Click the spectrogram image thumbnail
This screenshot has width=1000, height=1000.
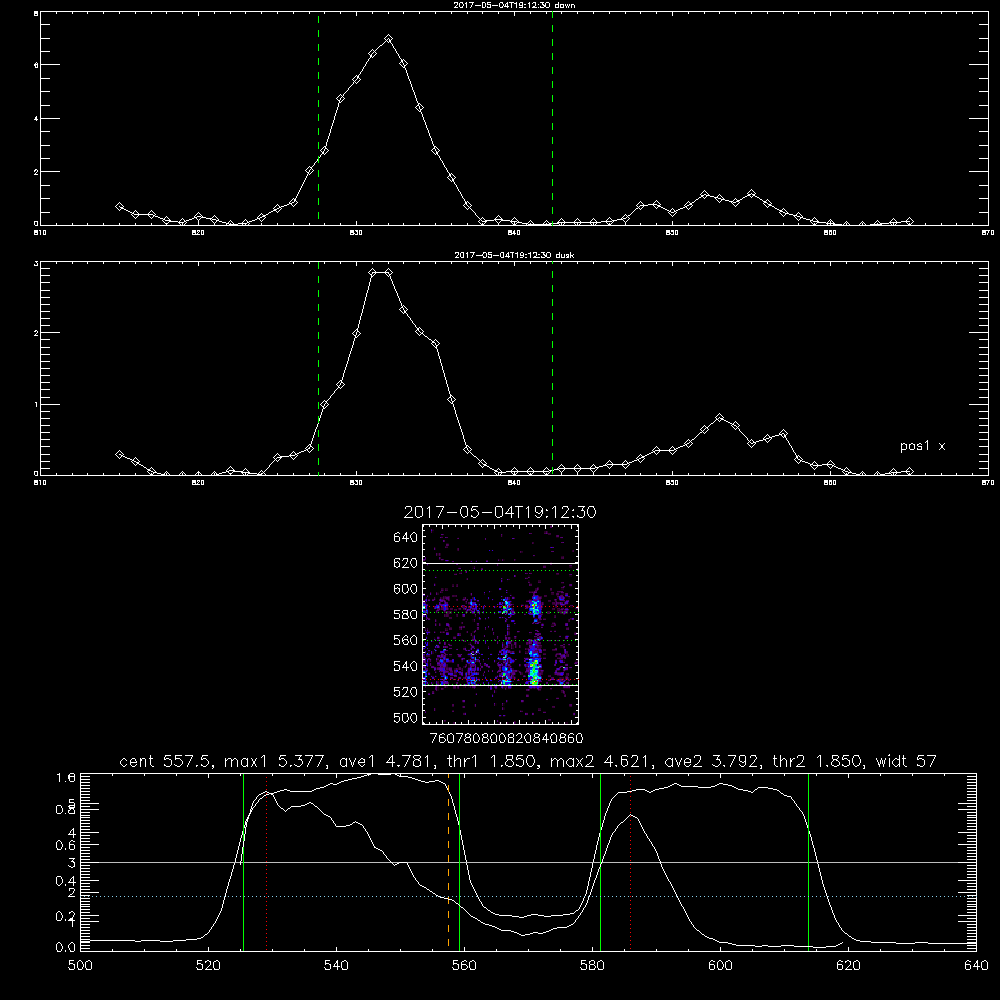501,624
